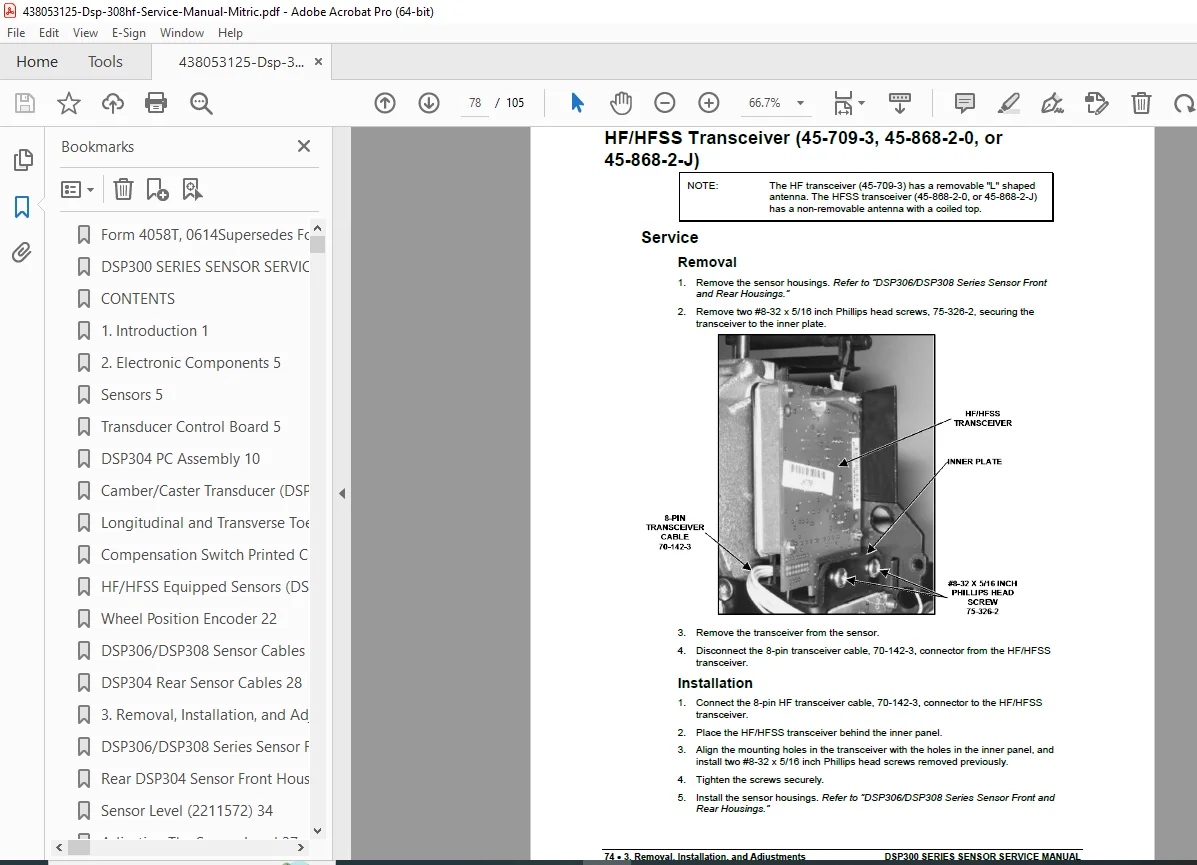Open the Find text magnifier icon
The image size is (1197, 865).
pos(201,103)
